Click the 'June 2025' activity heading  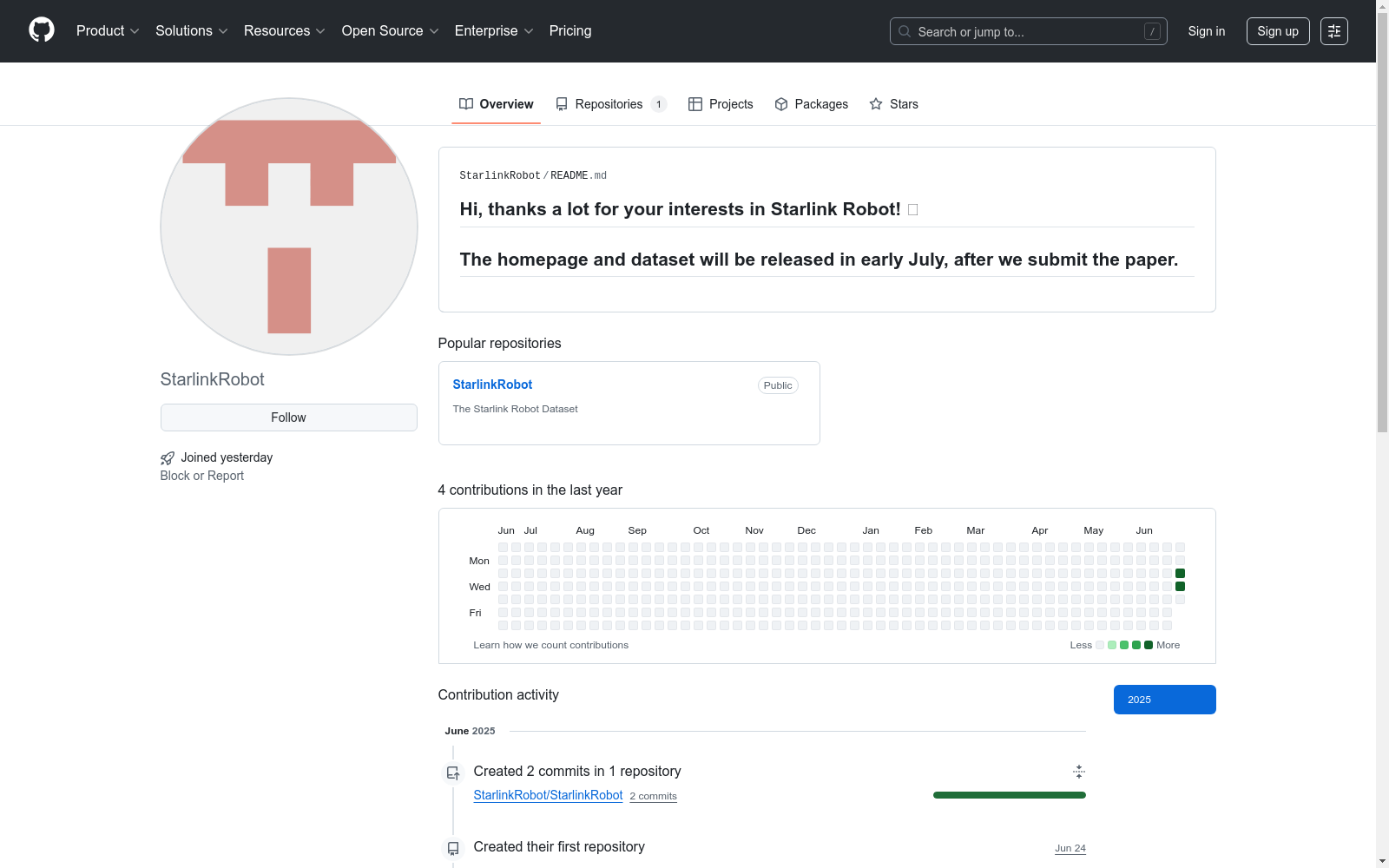pos(470,731)
